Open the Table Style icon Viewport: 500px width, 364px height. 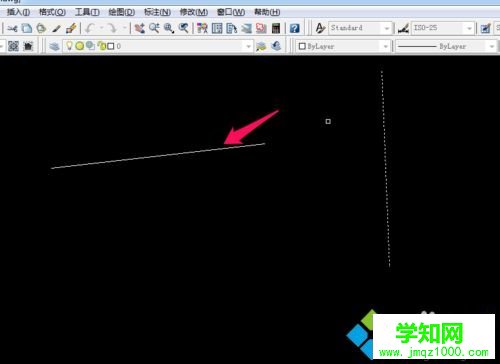[x=486, y=28]
